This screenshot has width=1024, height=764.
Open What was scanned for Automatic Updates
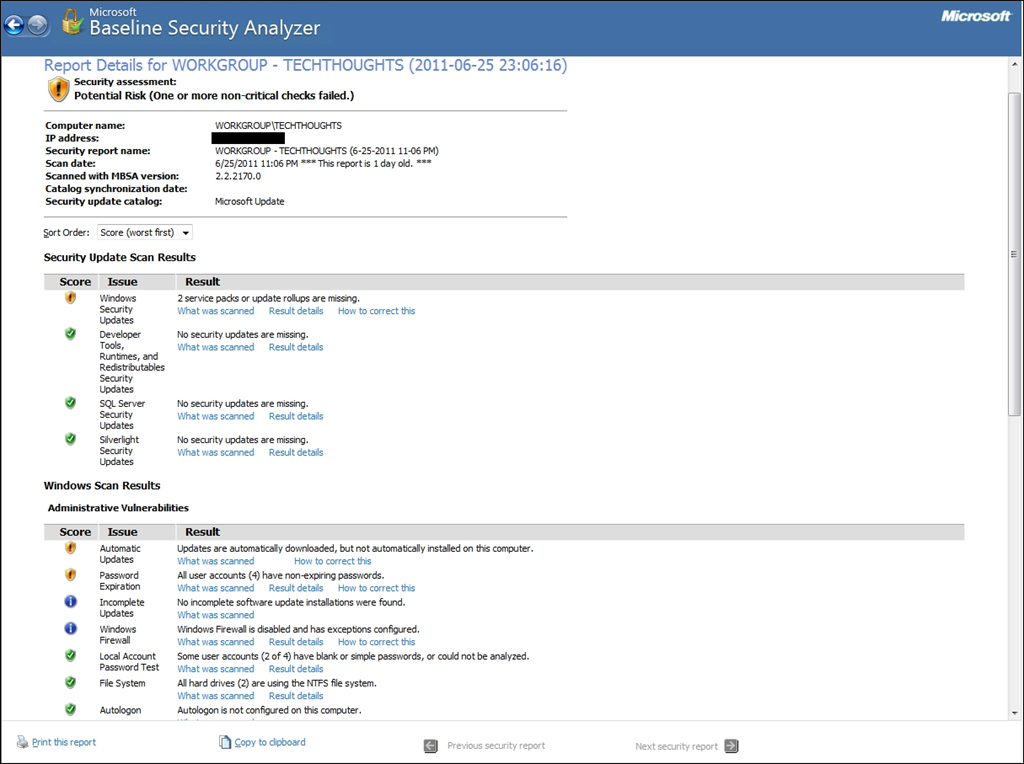click(x=216, y=561)
